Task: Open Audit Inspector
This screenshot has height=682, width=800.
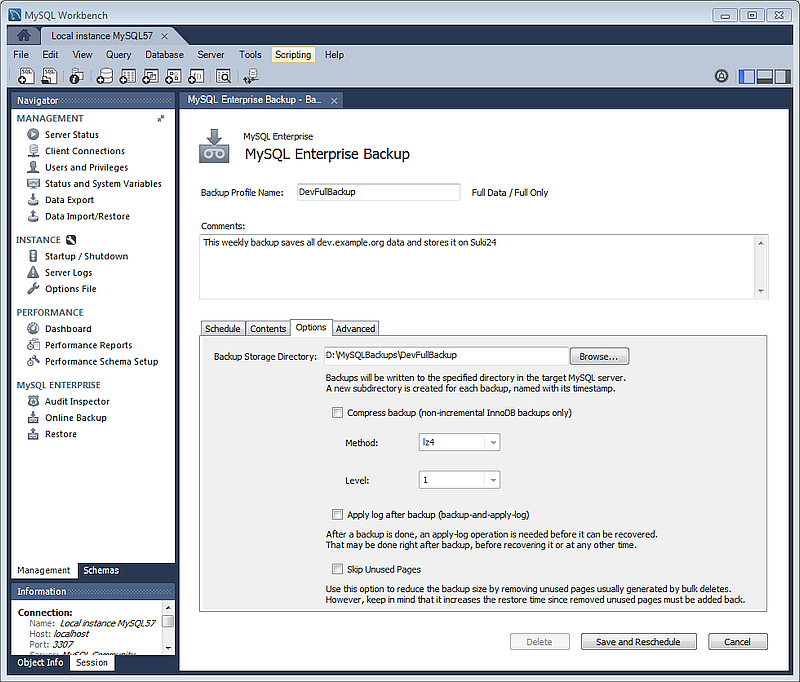Action: [x=77, y=401]
